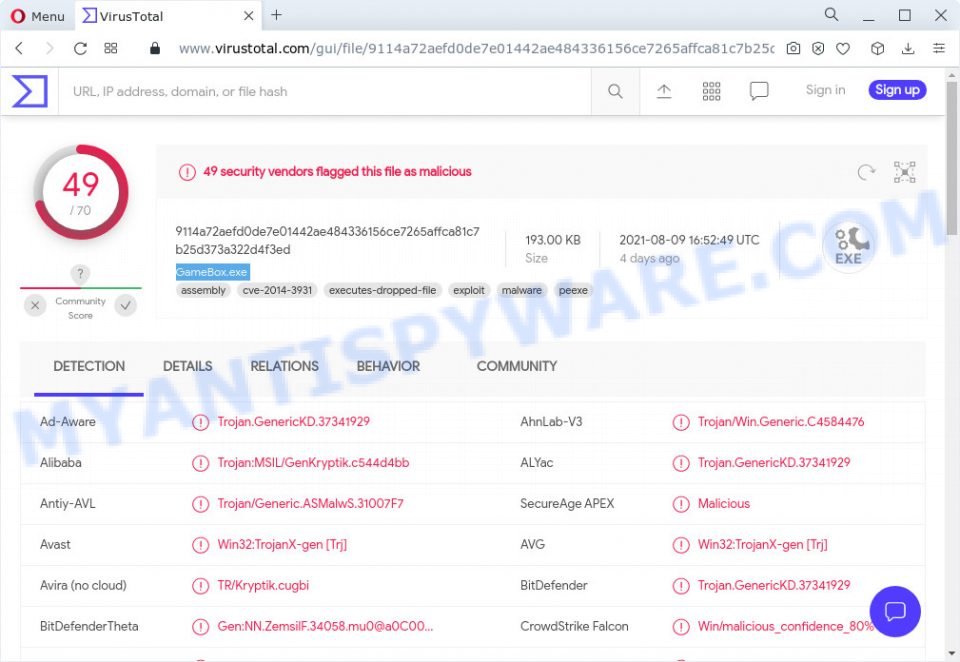Click the executes-dropped-file tag

tap(383, 290)
